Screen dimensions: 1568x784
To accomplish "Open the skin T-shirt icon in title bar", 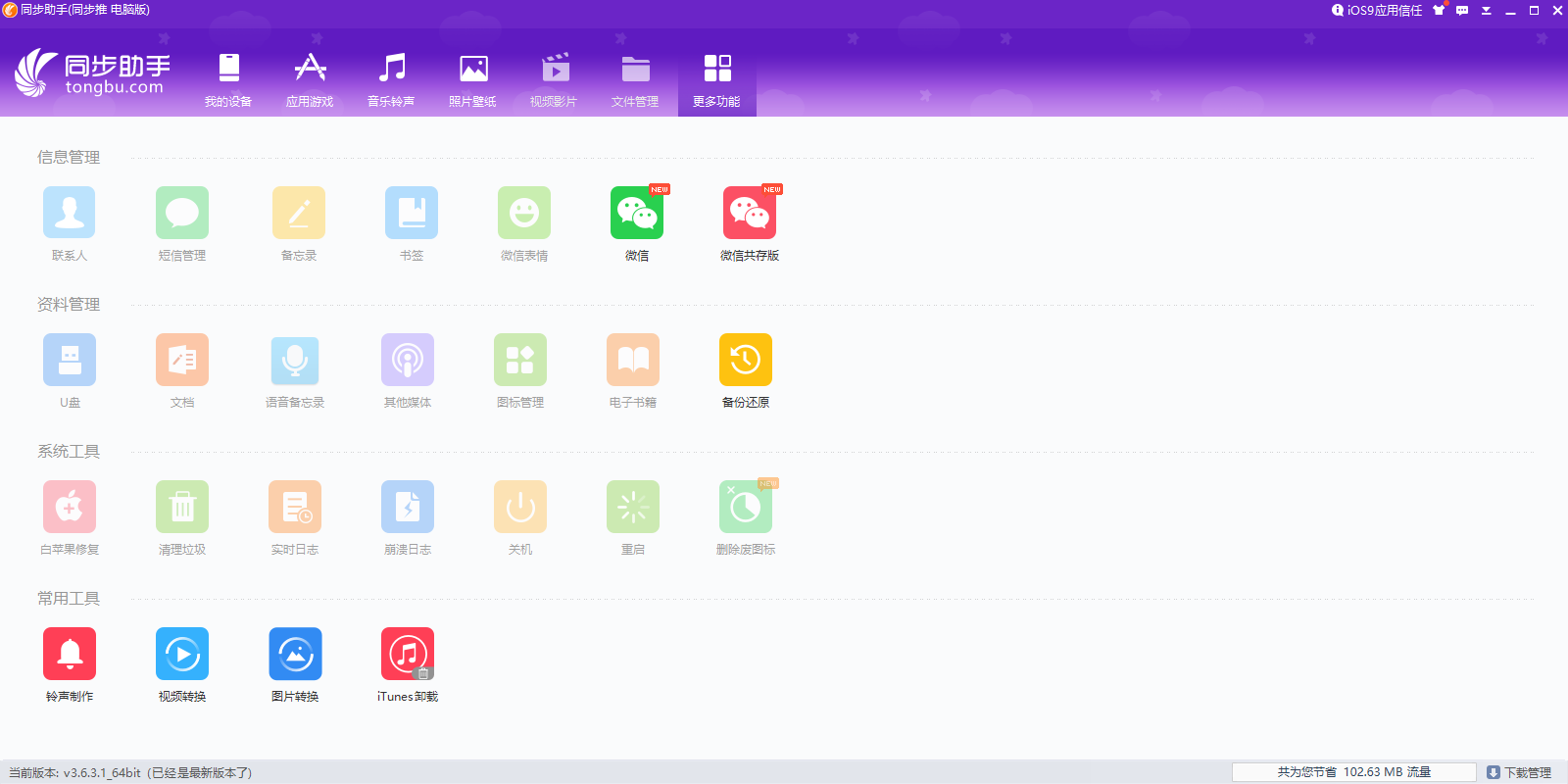I will click(x=1439, y=11).
